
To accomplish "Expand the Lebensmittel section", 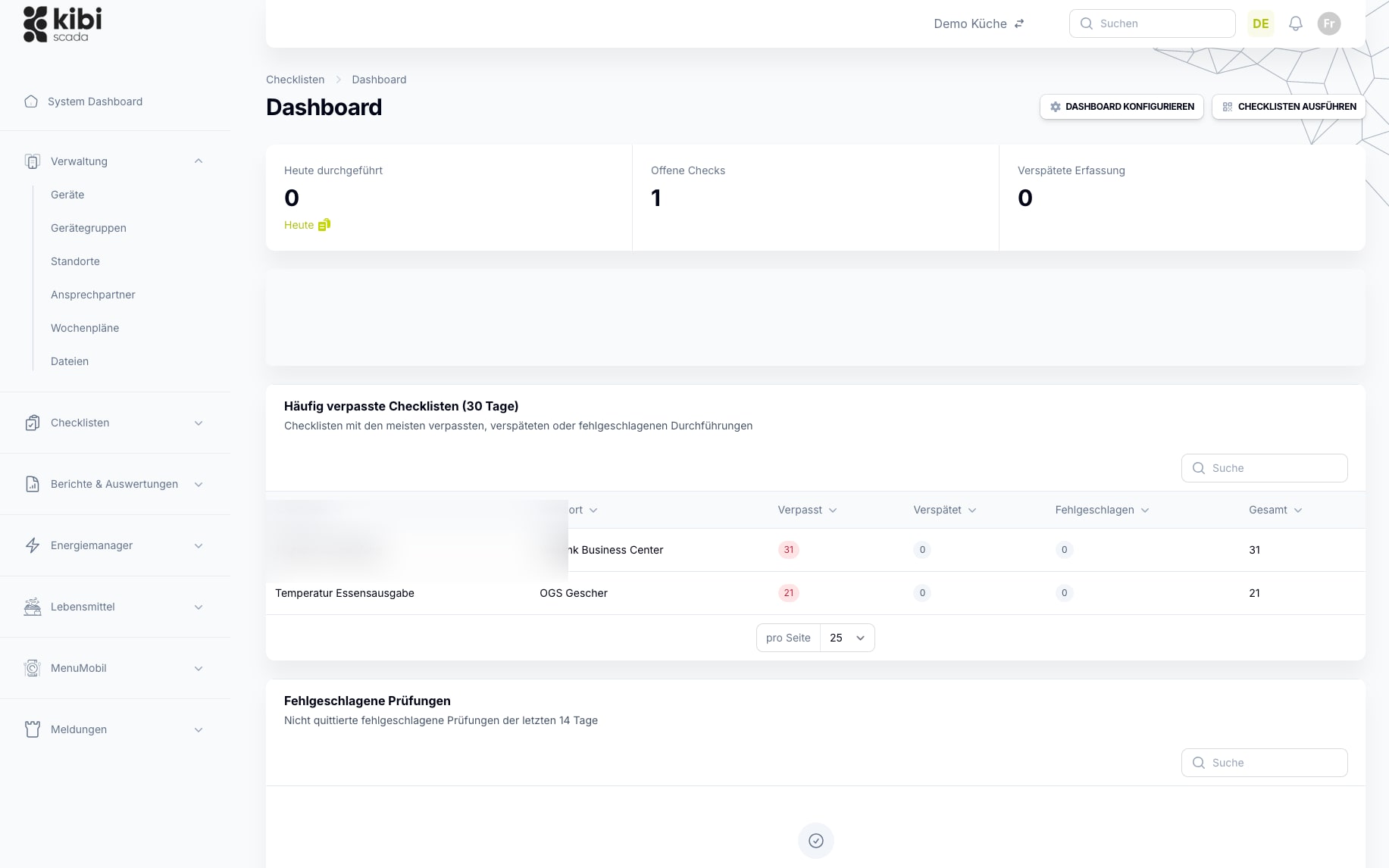I will (199, 607).
